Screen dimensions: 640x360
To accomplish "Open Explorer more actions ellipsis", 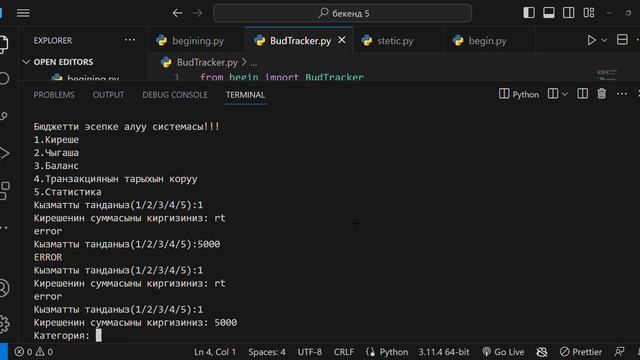I will click(x=129, y=40).
